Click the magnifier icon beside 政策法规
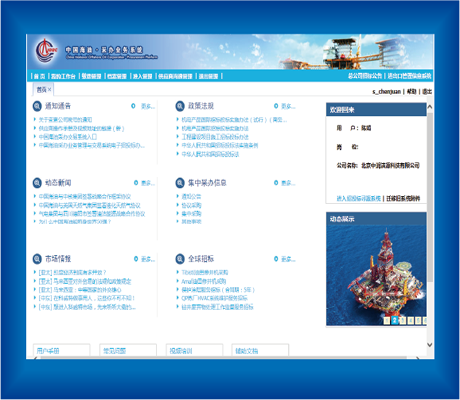Viewport: 460px width, 400px height. click(180, 106)
